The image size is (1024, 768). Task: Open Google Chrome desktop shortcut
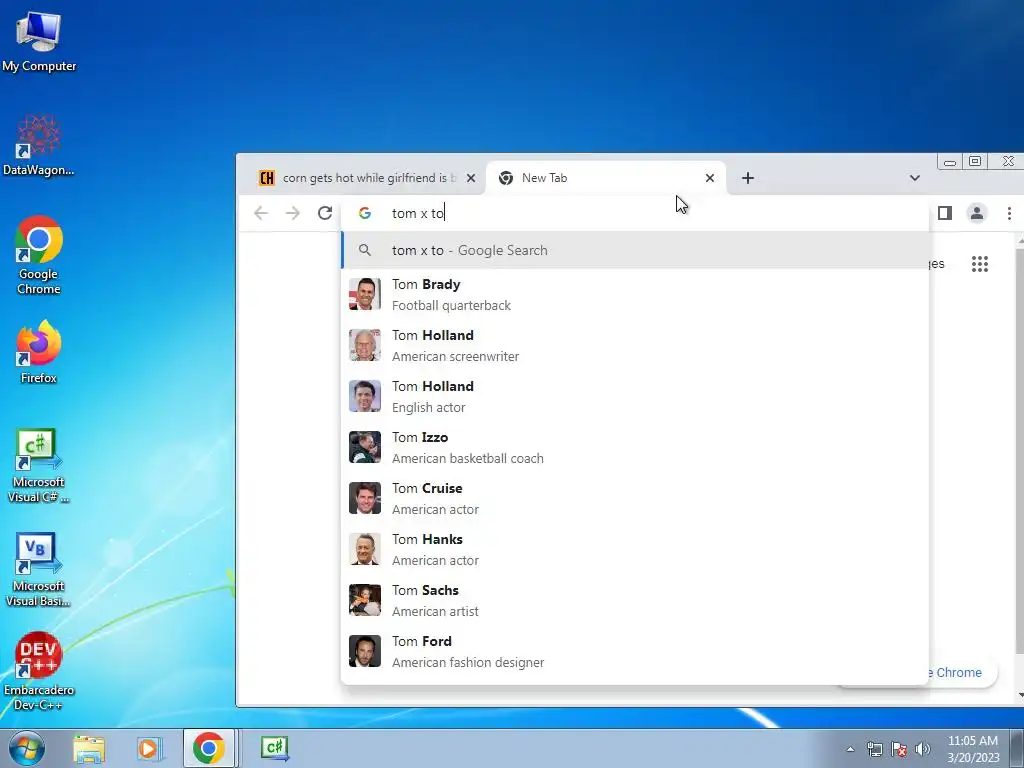pos(39,255)
